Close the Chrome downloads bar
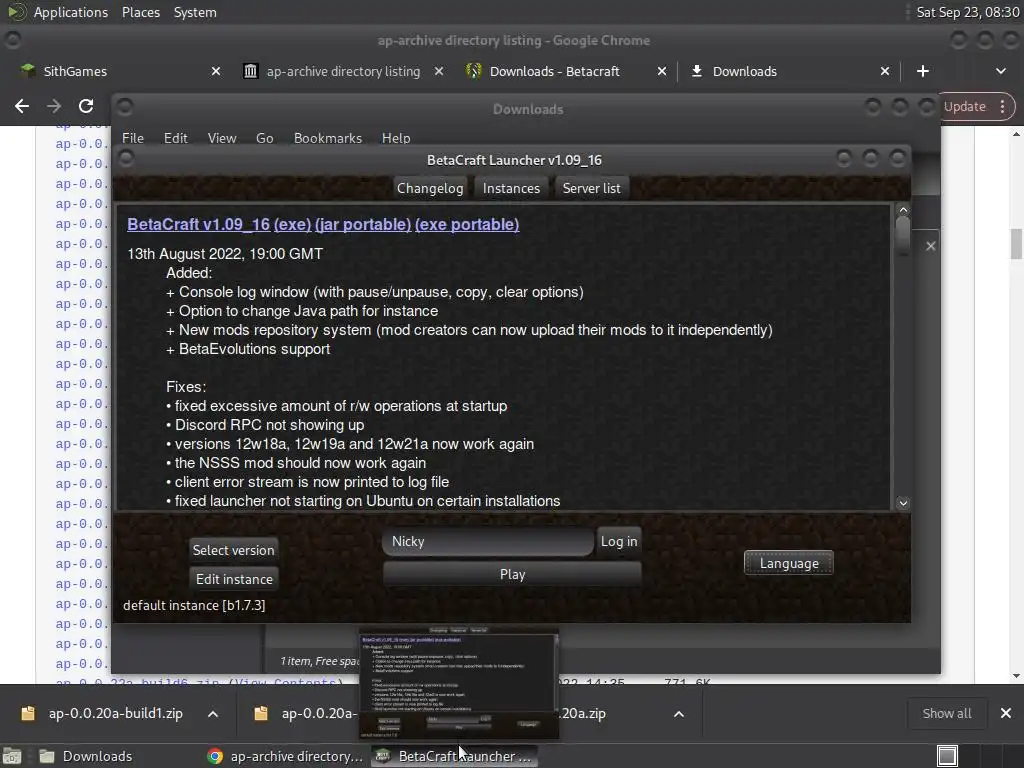The image size is (1024, 768). [1006, 713]
